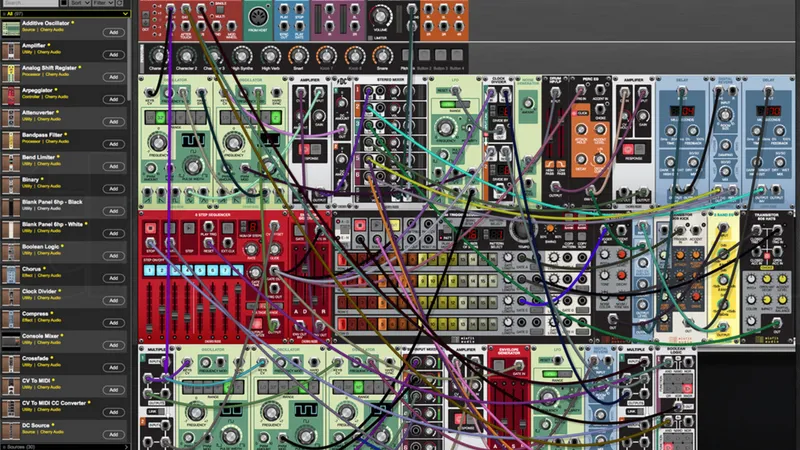800x450 pixels.
Task: Toggle step 1 button on 8 Step Sequencer
Action: coord(152,271)
